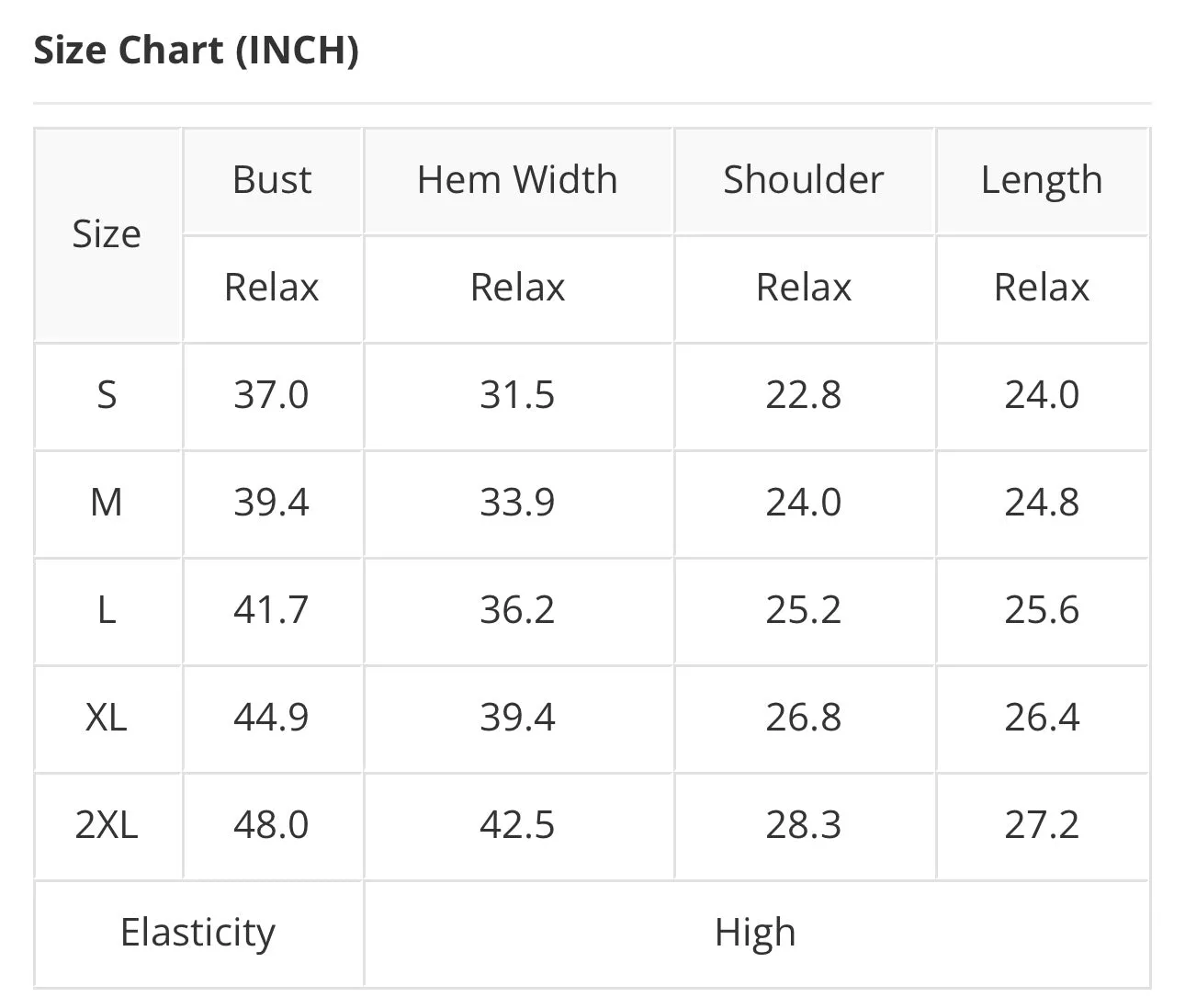Select the M size row label

(x=107, y=503)
